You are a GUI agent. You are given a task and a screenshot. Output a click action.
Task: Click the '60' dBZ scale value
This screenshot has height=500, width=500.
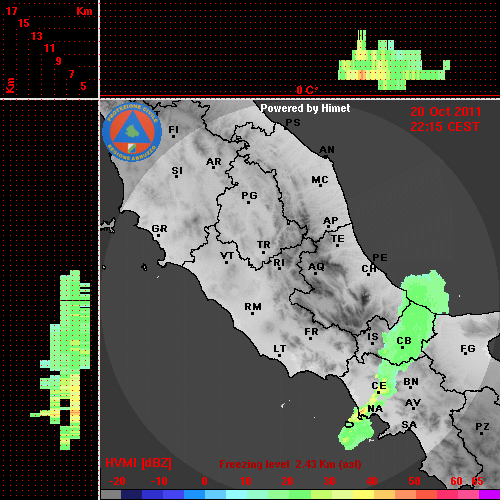[x=456, y=481]
